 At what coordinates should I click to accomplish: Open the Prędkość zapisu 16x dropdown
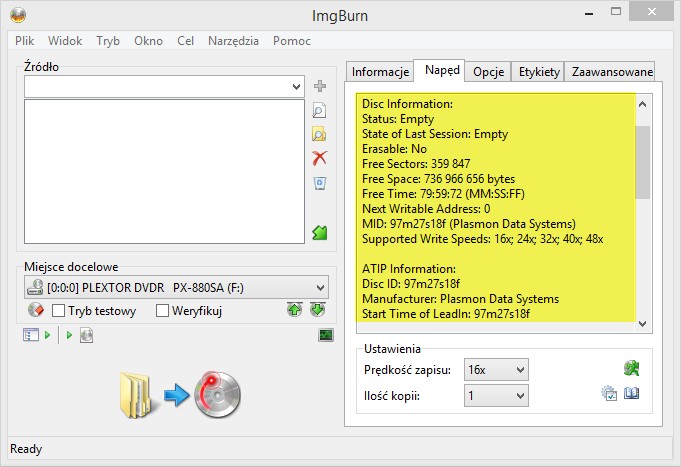[x=496, y=370]
